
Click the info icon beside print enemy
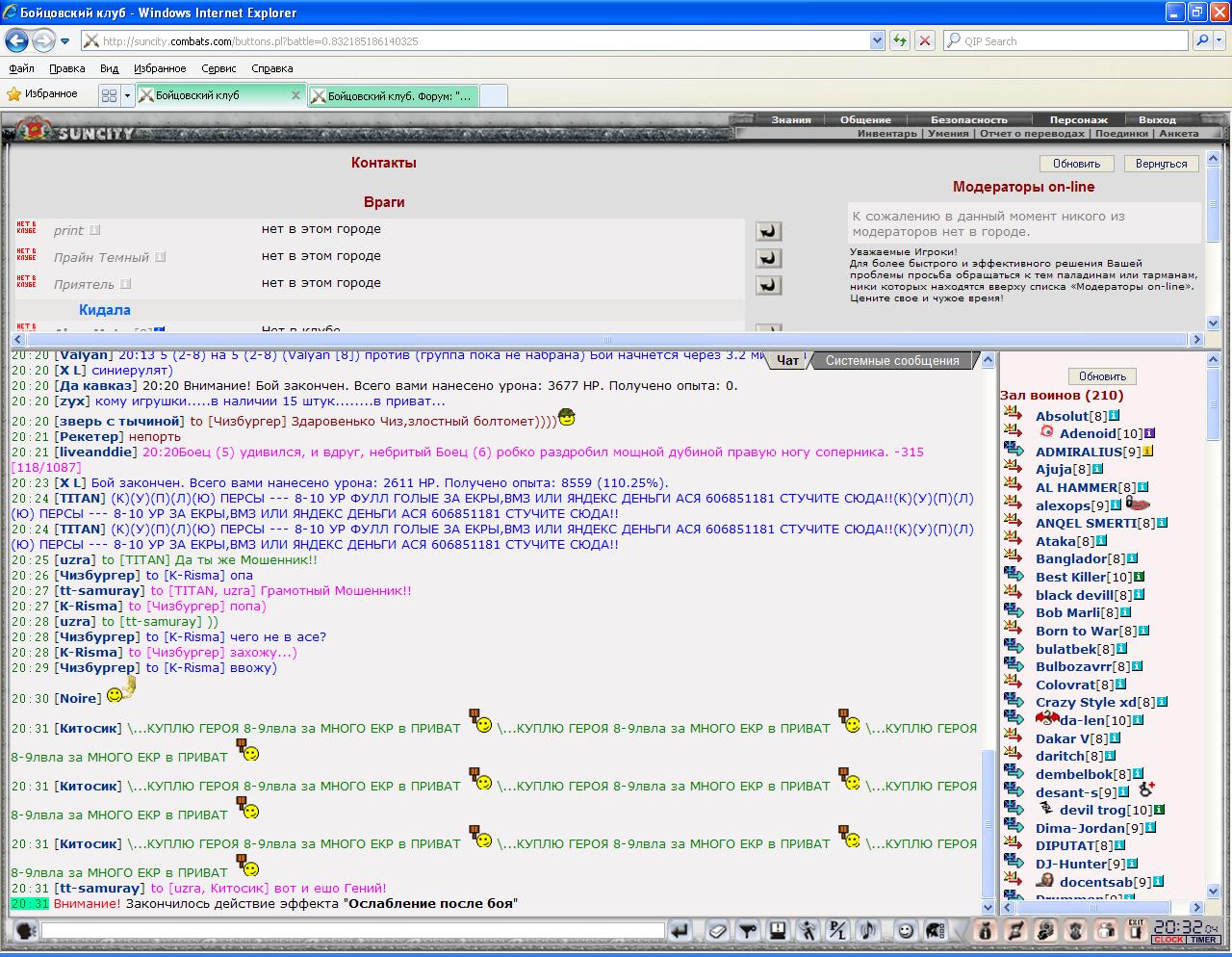coord(94,230)
